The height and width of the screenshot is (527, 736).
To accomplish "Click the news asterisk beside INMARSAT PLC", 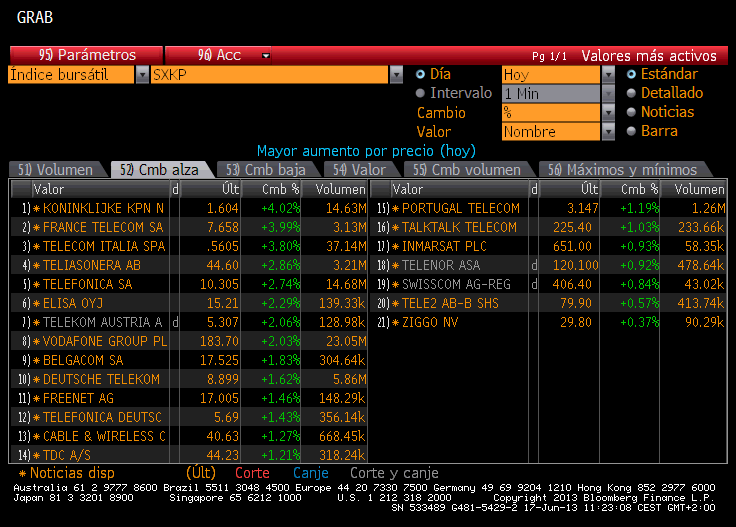I will [396, 246].
